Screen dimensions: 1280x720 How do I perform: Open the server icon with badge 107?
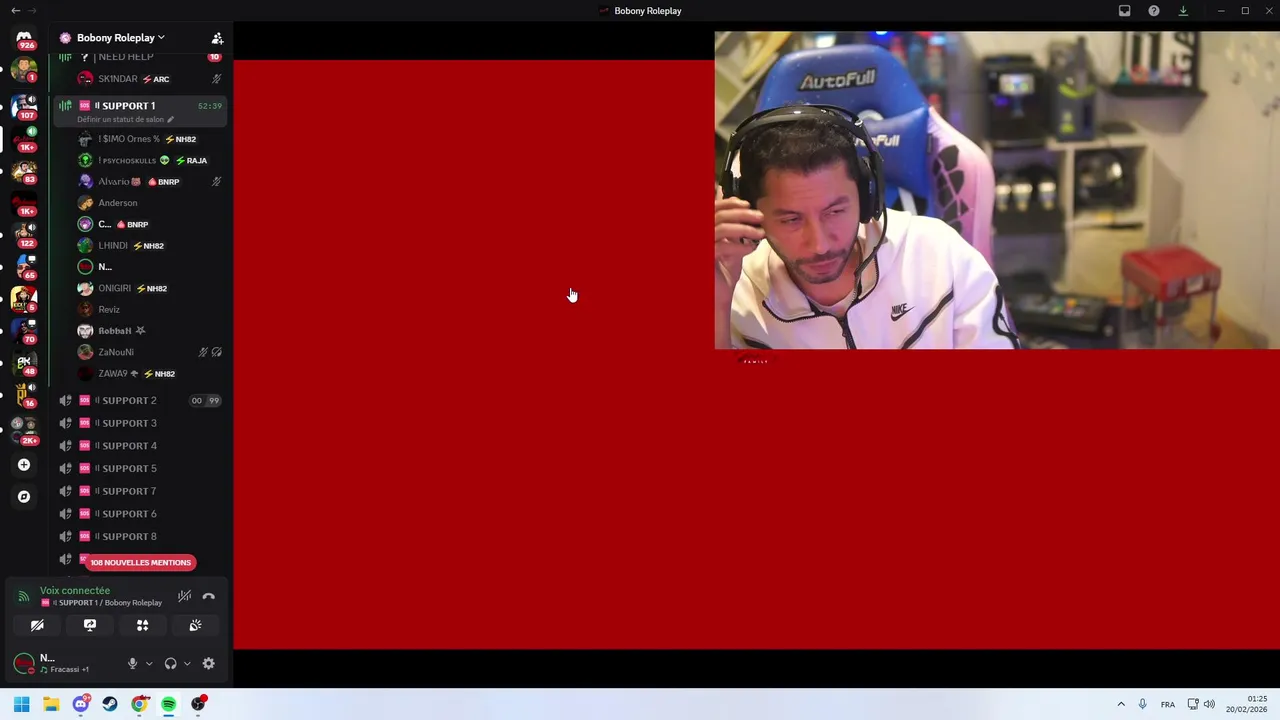pyautogui.click(x=24, y=105)
